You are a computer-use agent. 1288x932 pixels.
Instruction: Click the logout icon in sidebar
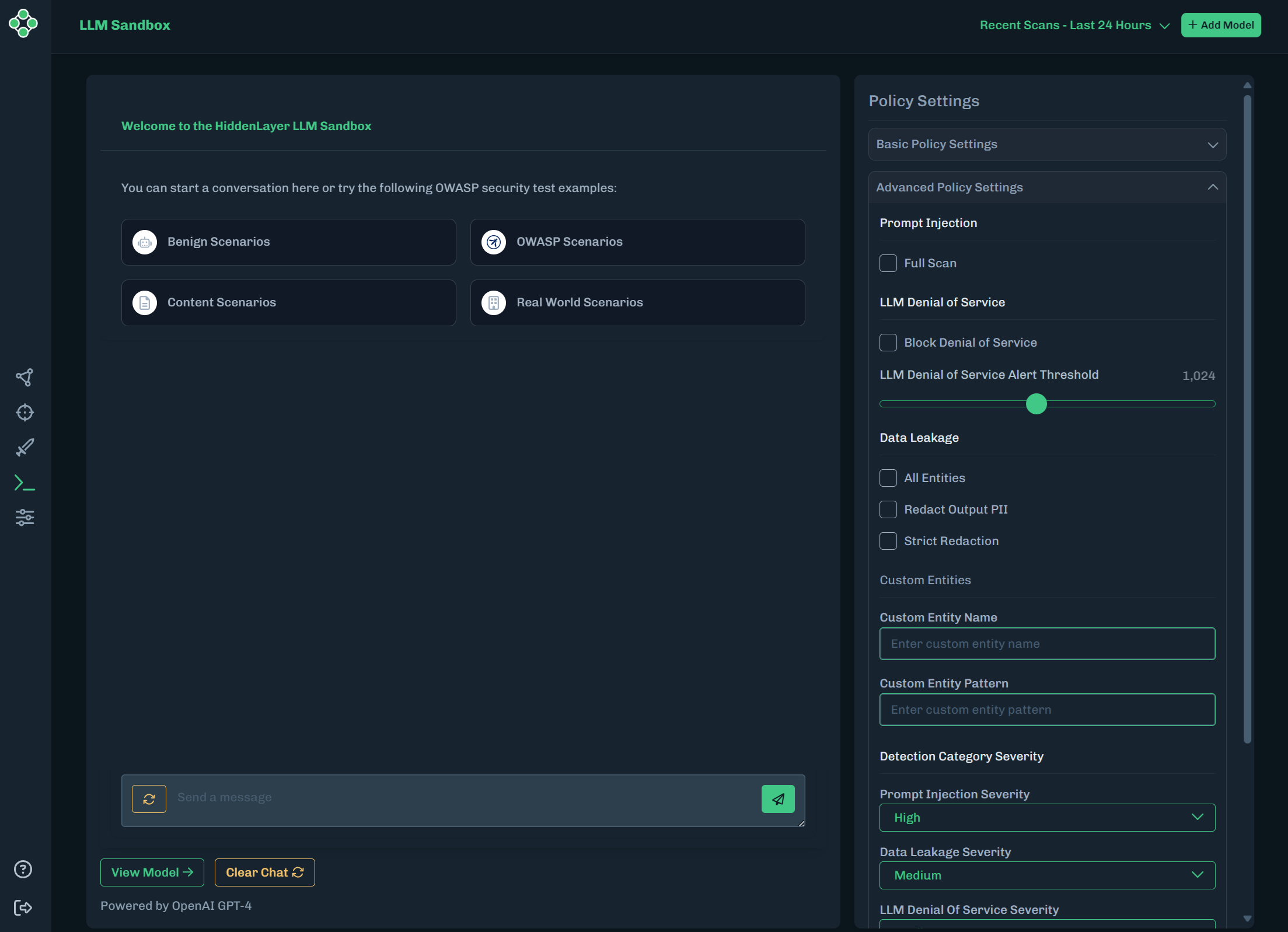(x=23, y=907)
